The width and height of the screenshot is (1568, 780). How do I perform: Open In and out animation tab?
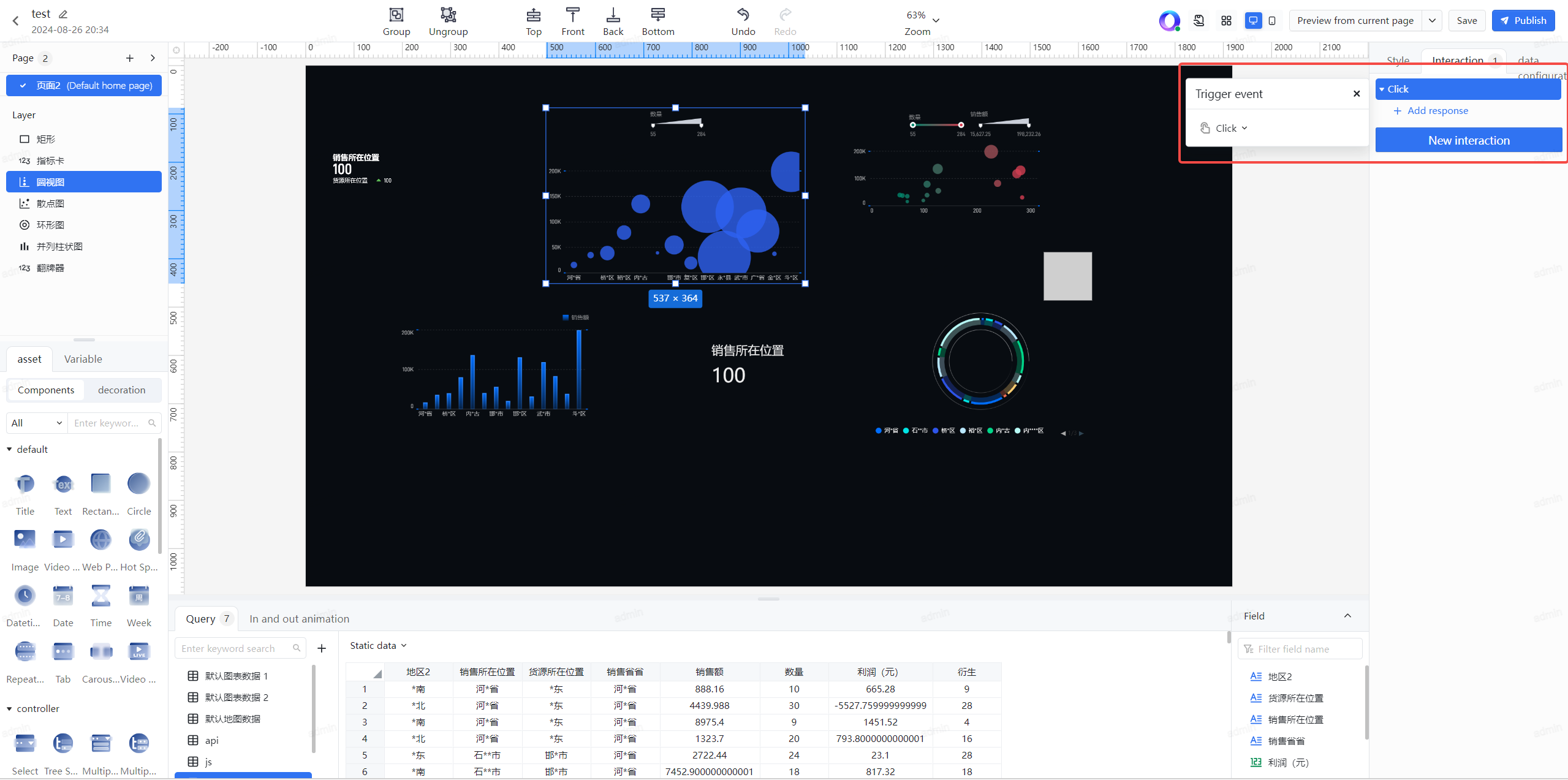(299, 619)
